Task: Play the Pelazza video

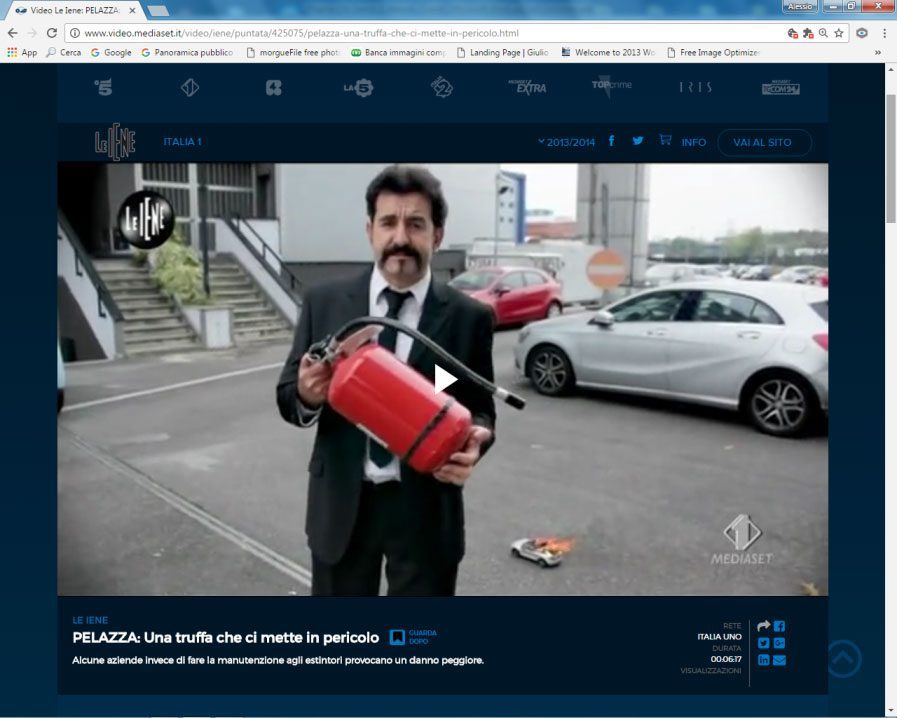Action: coord(445,379)
